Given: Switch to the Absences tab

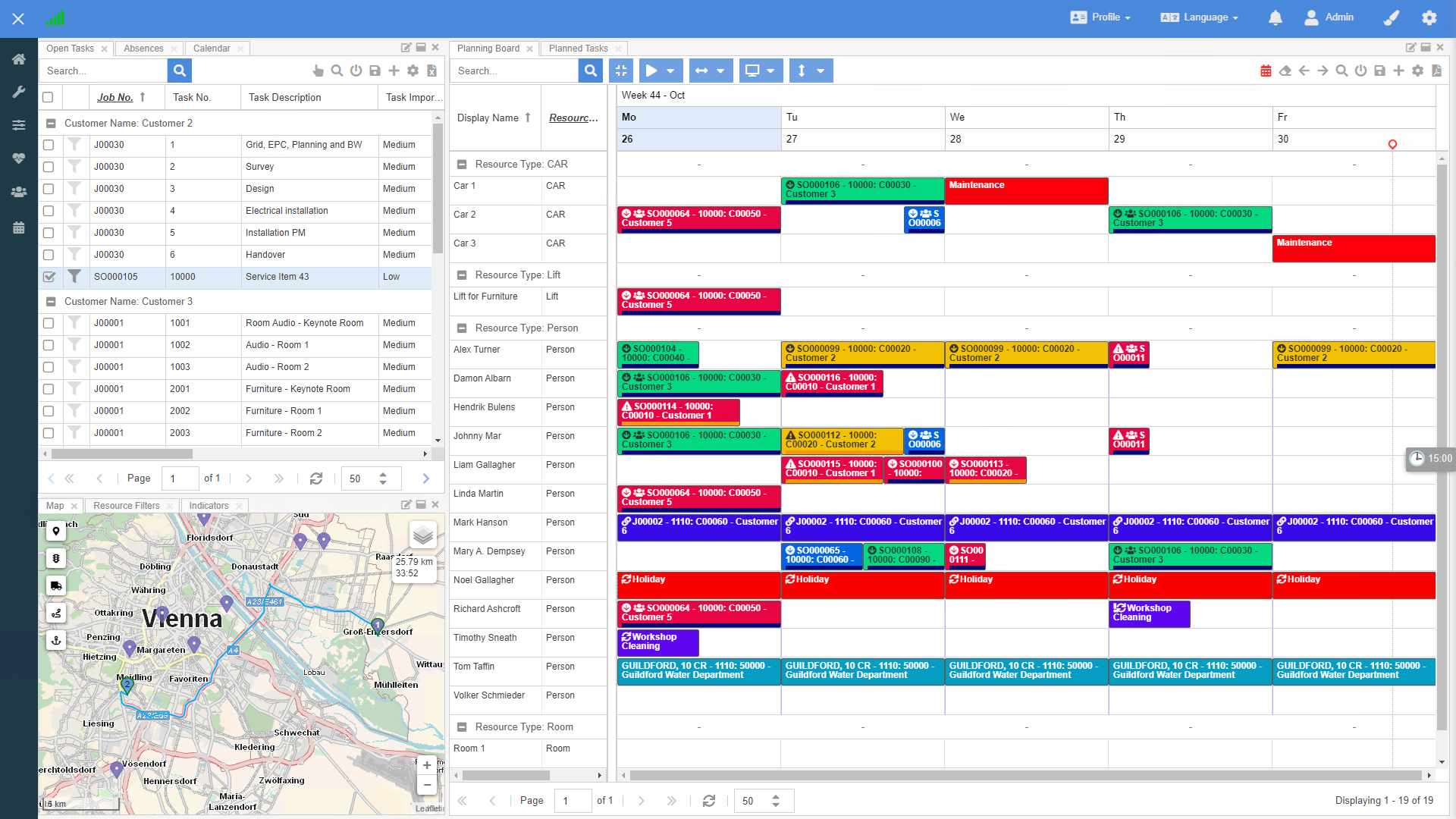Looking at the screenshot, I should pos(143,48).
